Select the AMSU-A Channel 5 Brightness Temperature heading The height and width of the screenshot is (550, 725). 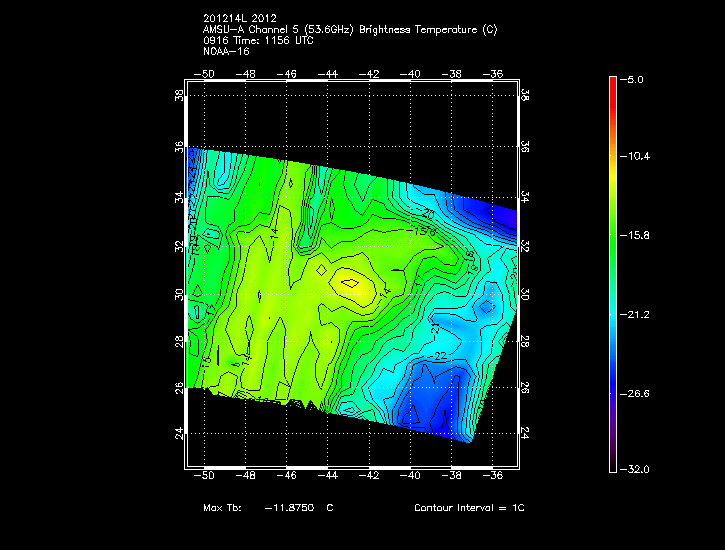(x=349, y=30)
